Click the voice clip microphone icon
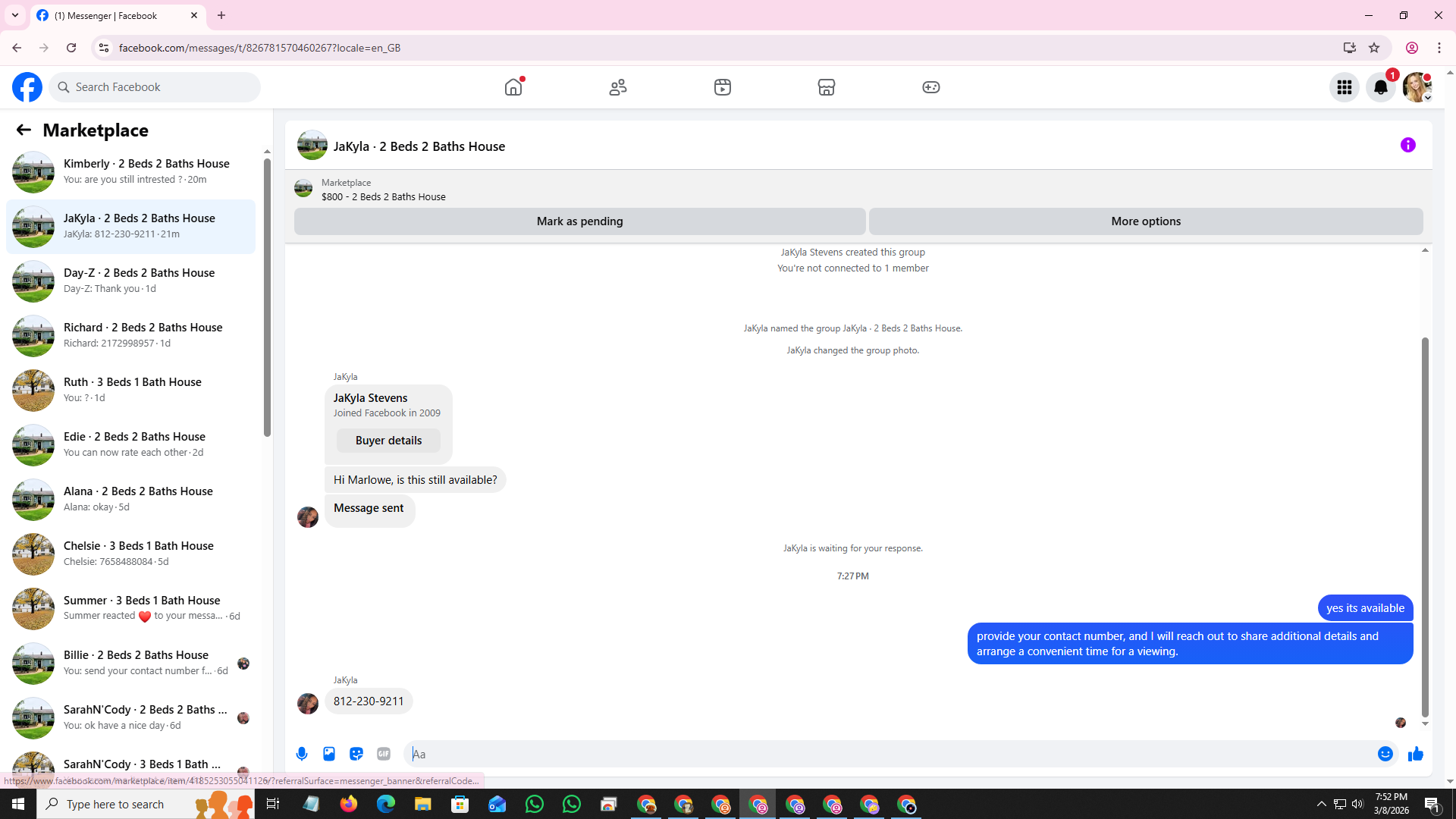The width and height of the screenshot is (1456, 819). point(302,754)
